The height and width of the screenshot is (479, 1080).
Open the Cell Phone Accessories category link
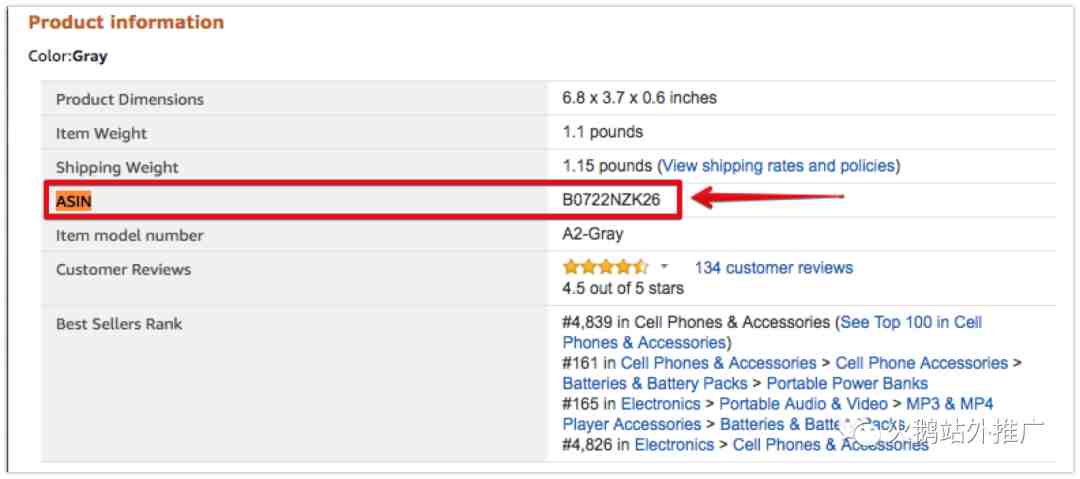click(921, 363)
